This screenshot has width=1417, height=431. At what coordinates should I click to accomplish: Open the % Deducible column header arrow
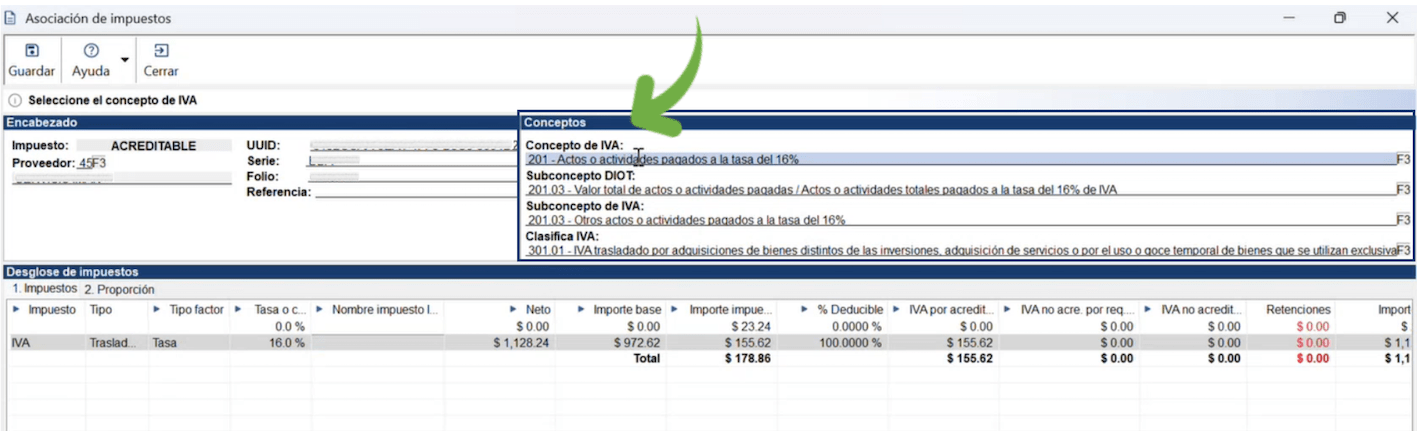[x=806, y=310]
